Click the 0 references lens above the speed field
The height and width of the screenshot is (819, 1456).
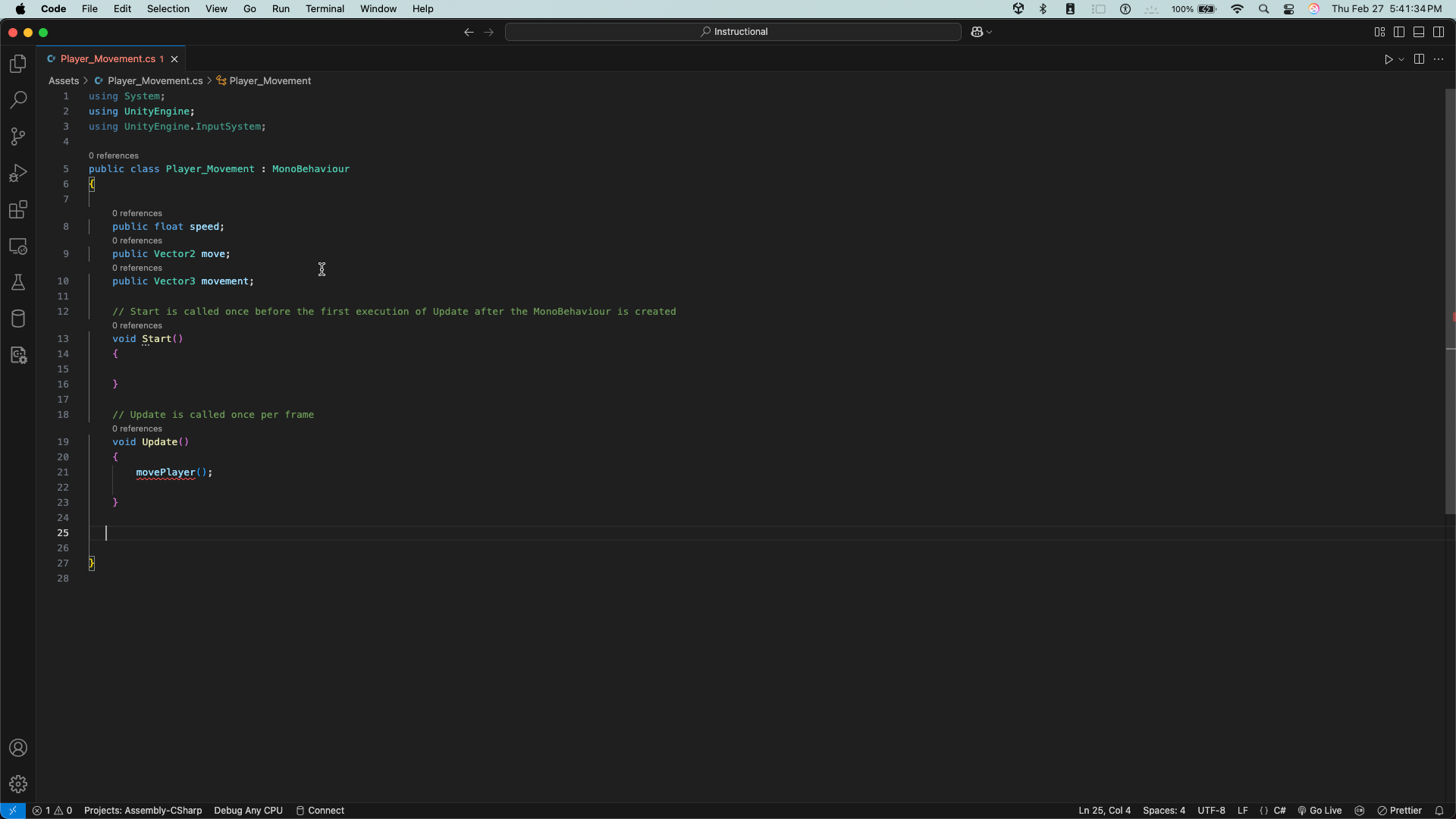(x=137, y=214)
